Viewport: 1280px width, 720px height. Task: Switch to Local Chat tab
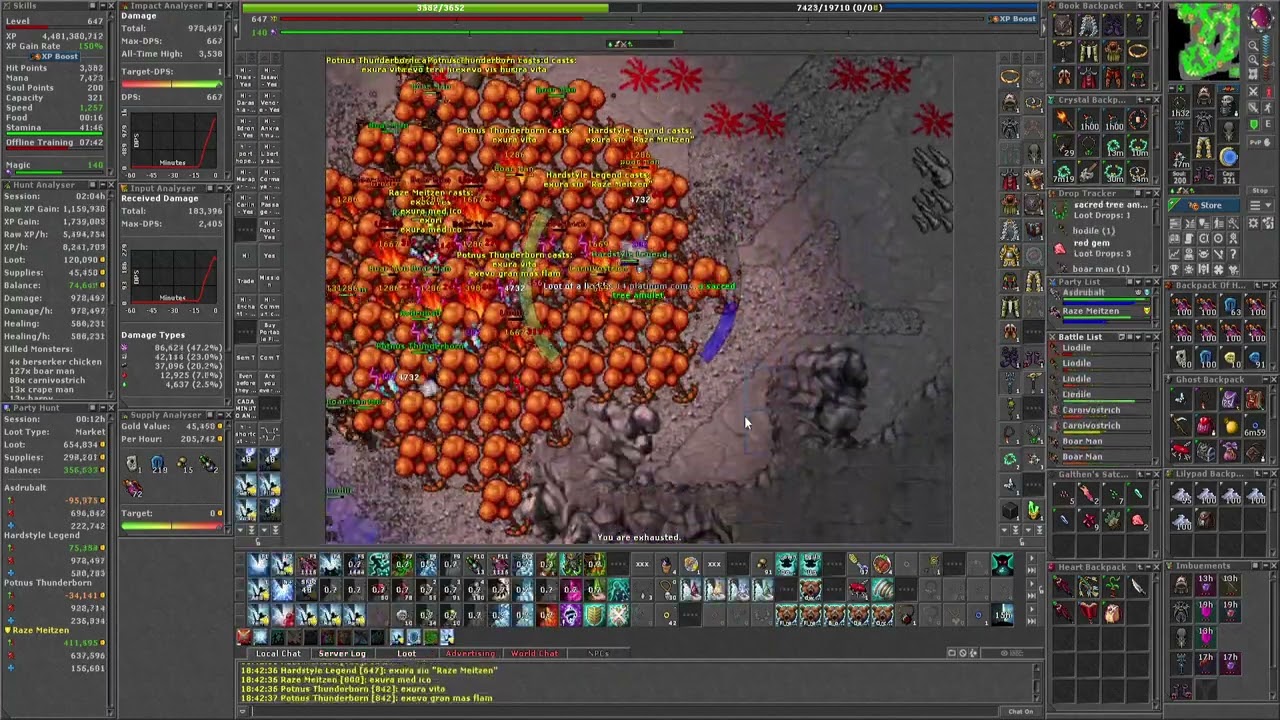click(279, 653)
